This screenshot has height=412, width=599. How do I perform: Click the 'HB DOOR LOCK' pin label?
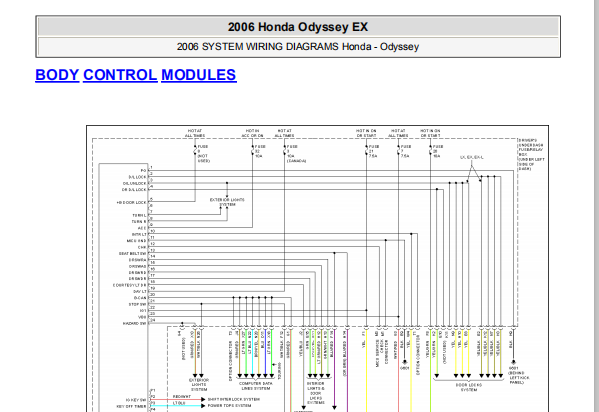(131, 203)
